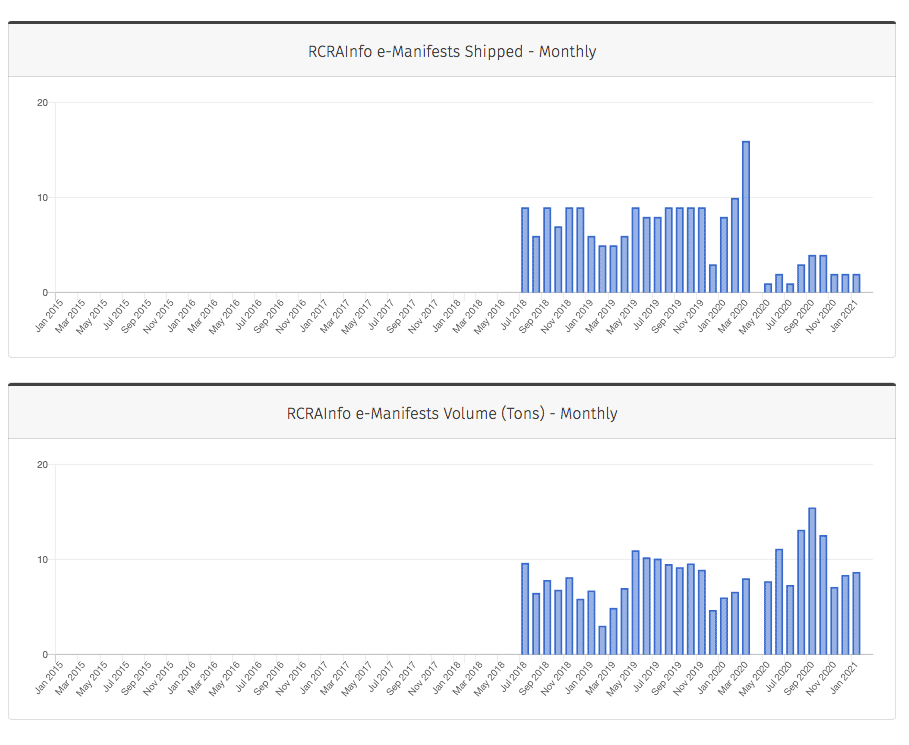Click 'May 2019' axis label in Volume chart
Image resolution: width=909 pixels, height=745 pixels.
point(622,679)
